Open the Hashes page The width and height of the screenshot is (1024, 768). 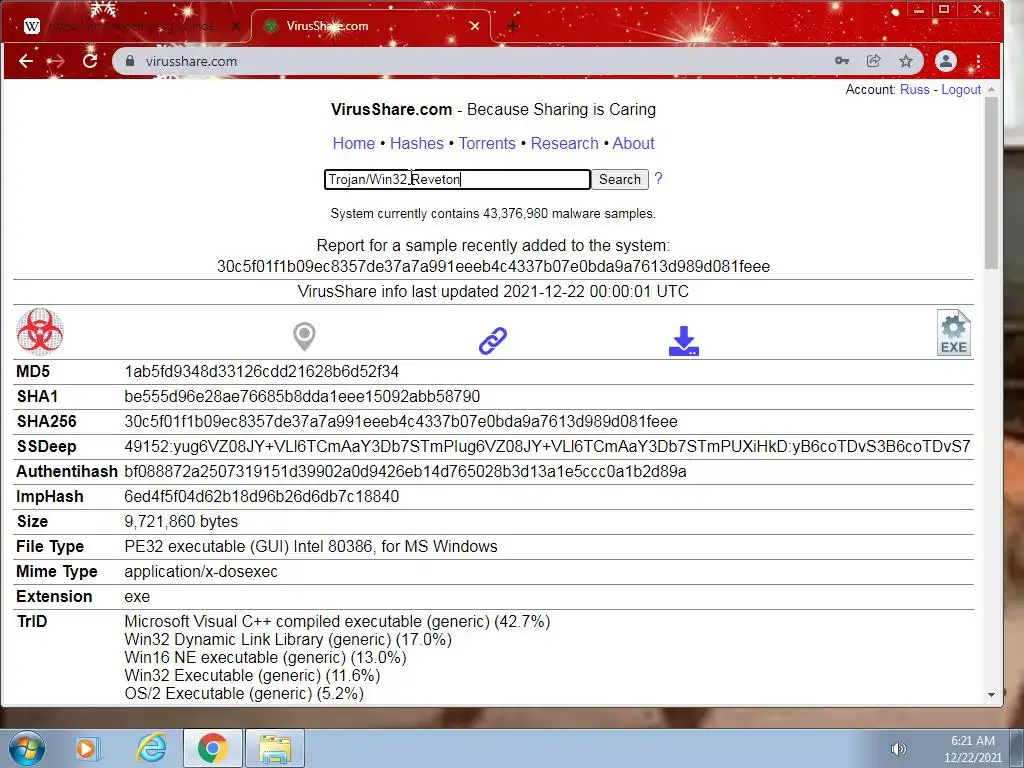point(417,143)
